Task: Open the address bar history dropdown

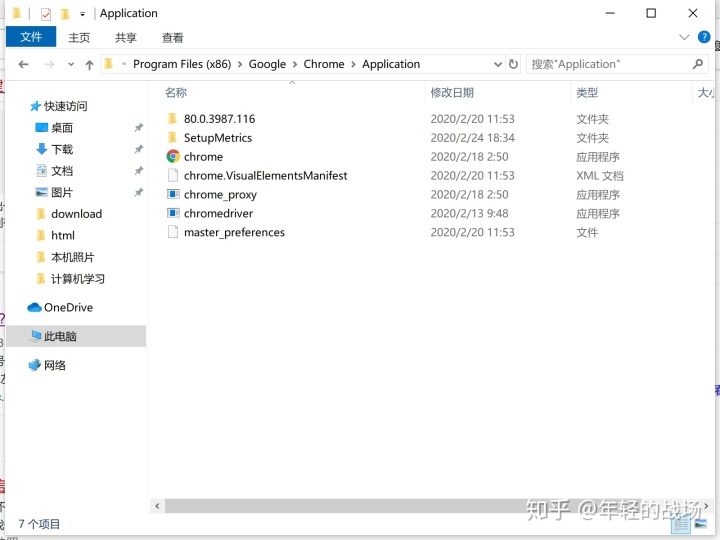Action: pyautogui.click(x=498, y=64)
